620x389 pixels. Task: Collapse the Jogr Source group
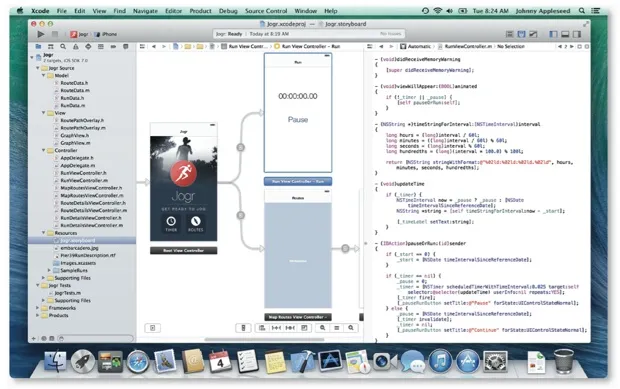point(38,68)
